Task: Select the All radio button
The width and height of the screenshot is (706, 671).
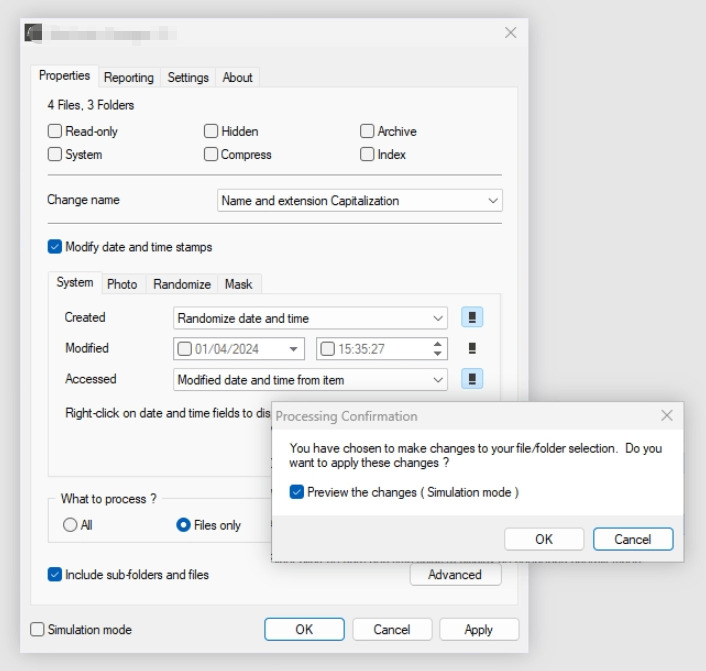Action: point(70,525)
